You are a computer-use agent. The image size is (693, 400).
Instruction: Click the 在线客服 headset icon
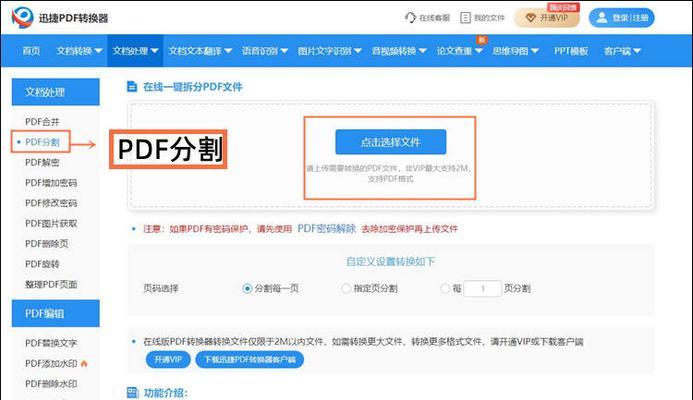coord(410,18)
